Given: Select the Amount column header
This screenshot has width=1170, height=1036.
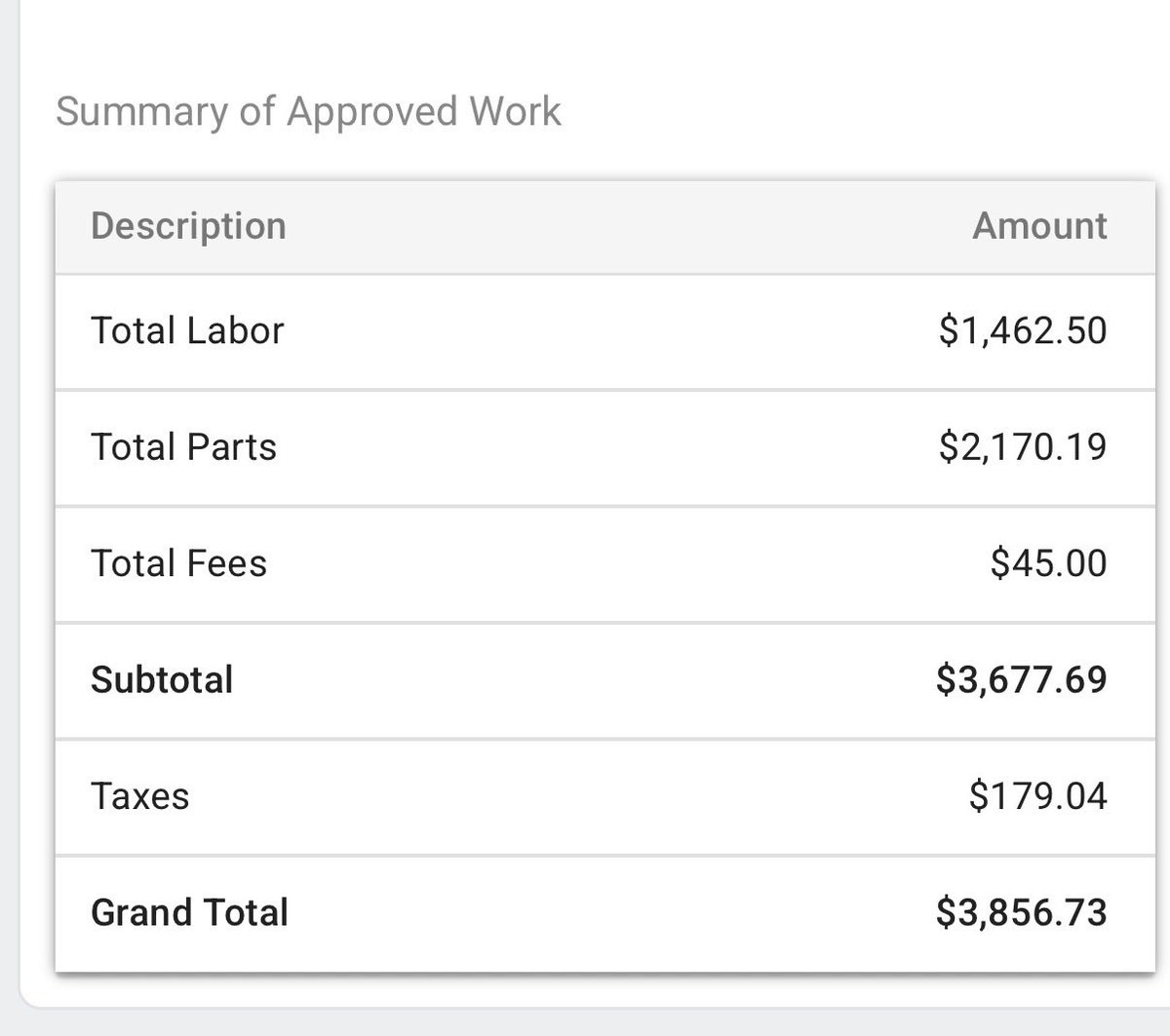Looking at the screenshot, I should pyautogui.click(x=1039, y=226).
